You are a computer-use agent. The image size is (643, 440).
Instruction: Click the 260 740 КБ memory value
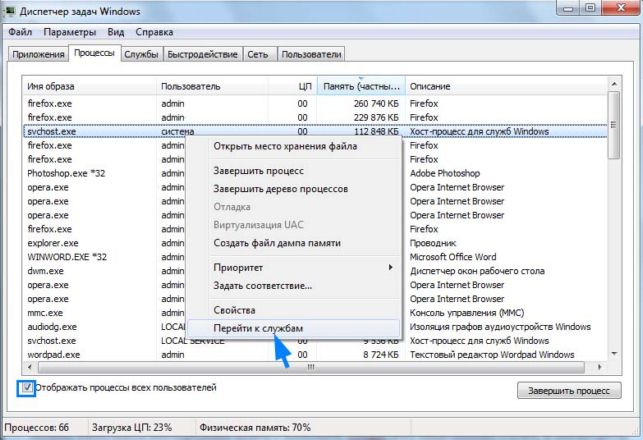[x=376, y=104]
